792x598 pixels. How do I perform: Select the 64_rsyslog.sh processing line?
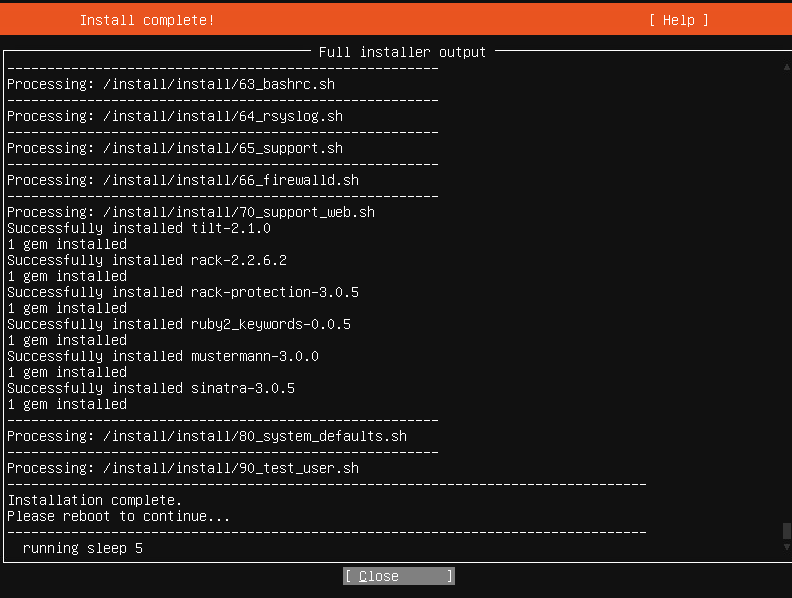(175, 116)
